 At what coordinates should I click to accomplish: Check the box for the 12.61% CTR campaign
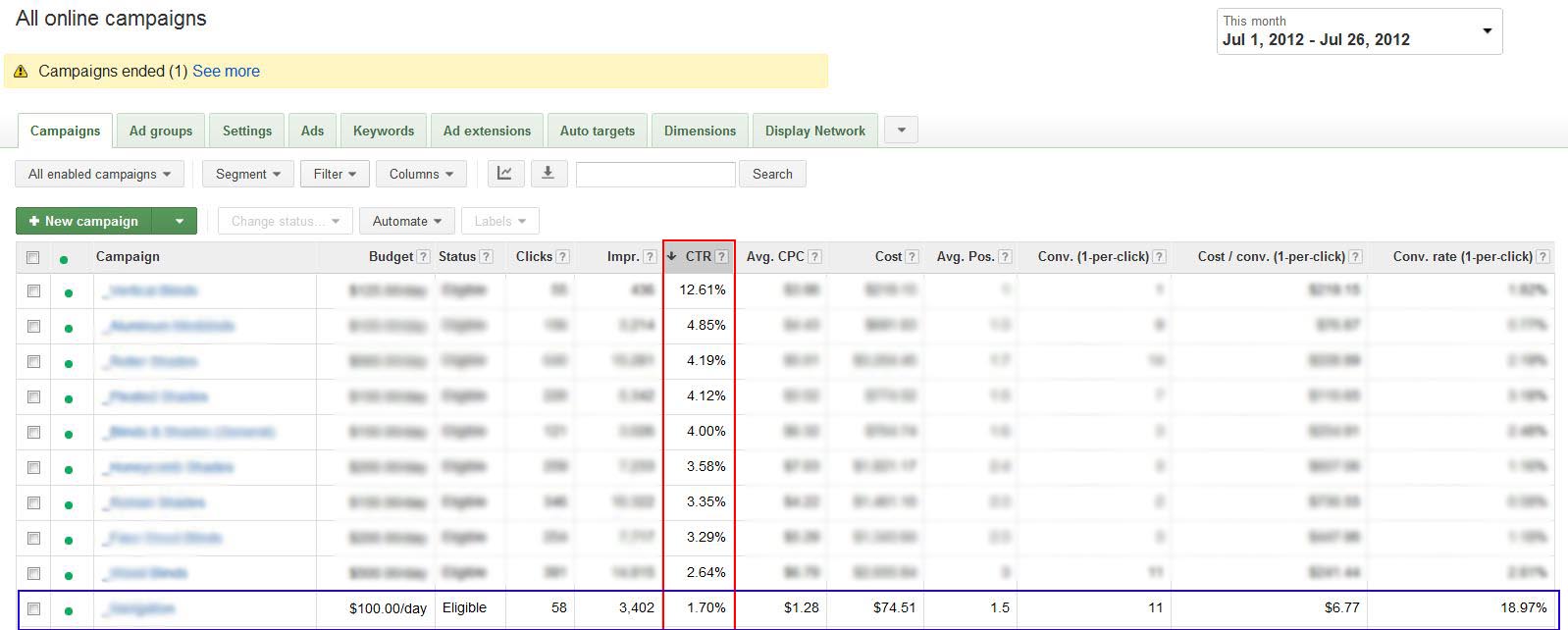coord(33,291)
